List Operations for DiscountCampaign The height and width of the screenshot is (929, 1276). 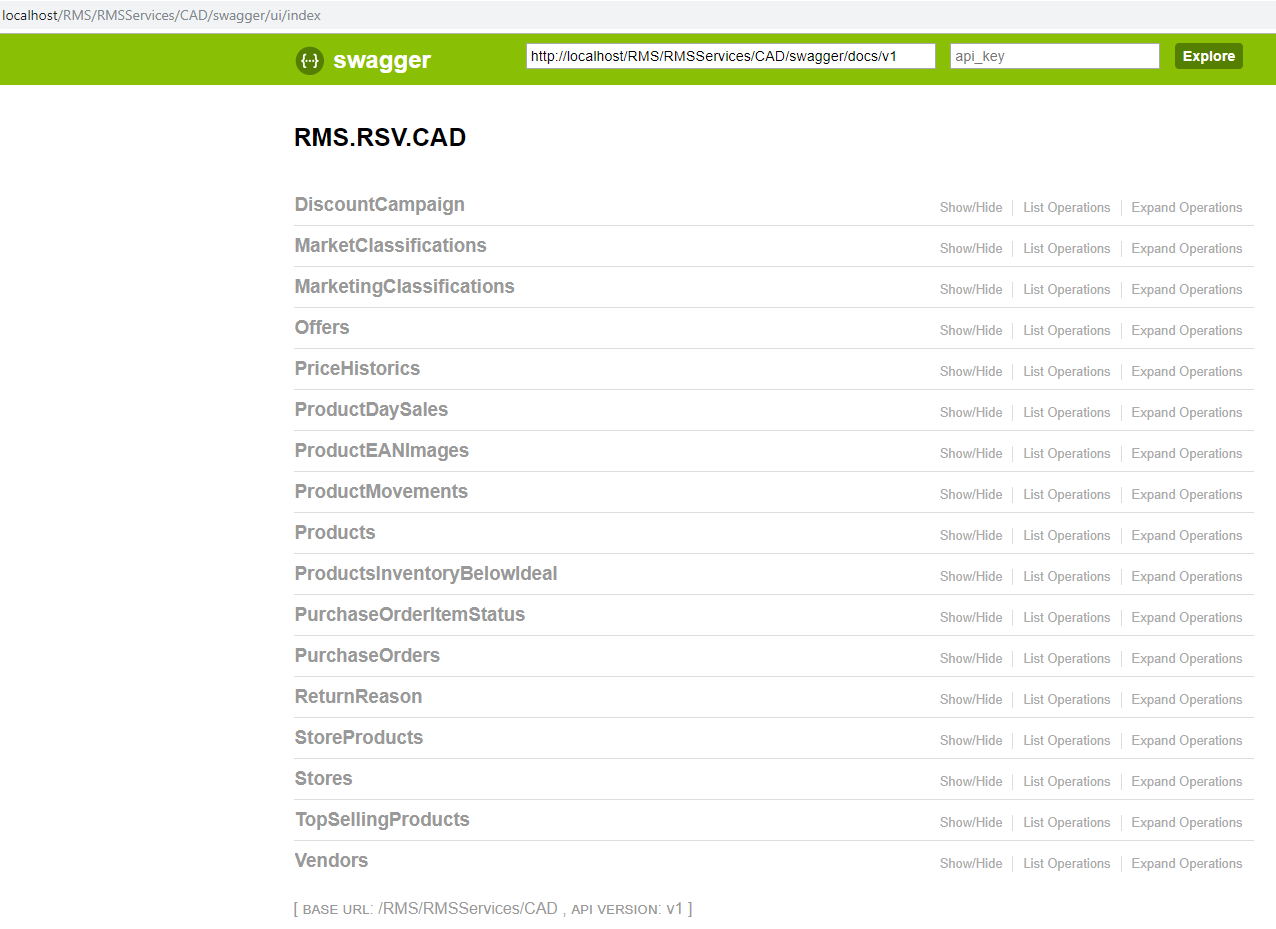pyautogui.click(x=1066, y=208)
